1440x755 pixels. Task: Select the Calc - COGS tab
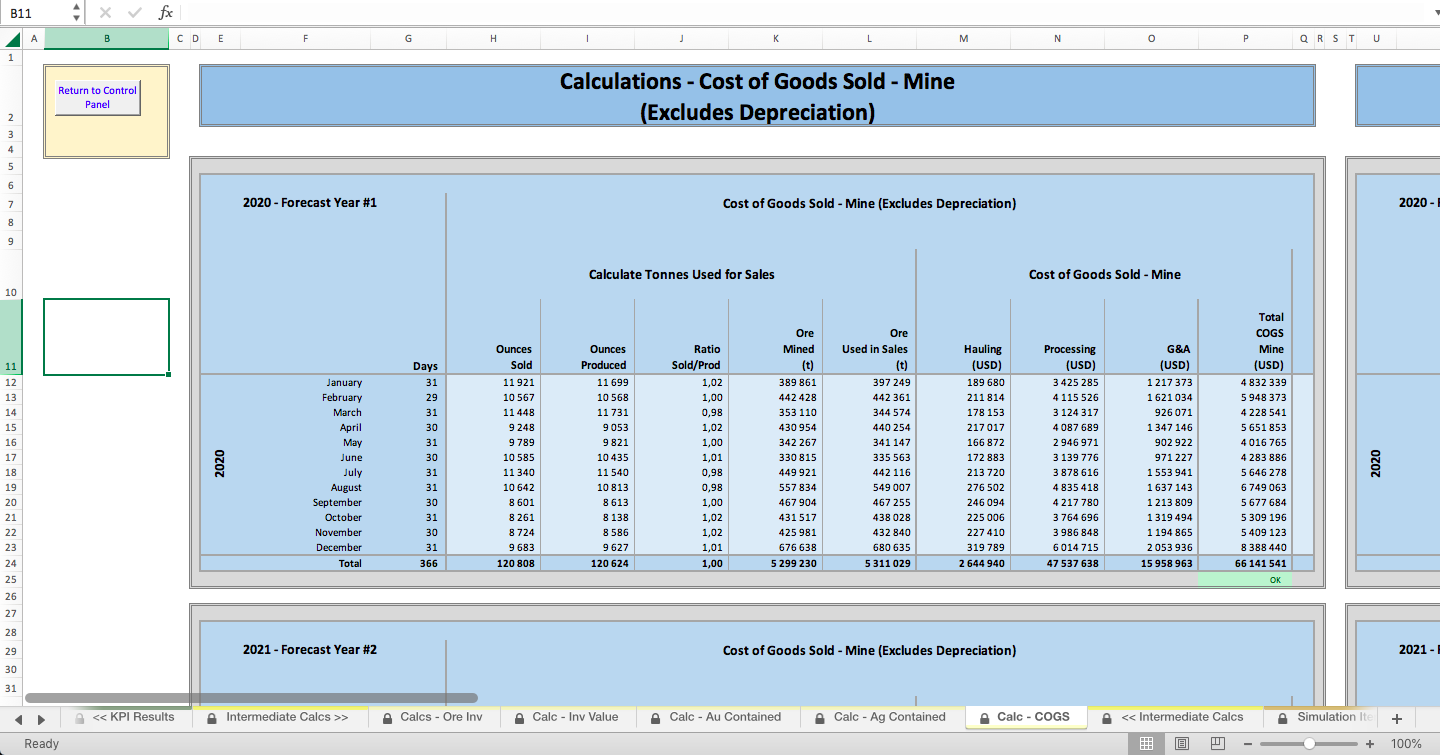point(1026,717)
